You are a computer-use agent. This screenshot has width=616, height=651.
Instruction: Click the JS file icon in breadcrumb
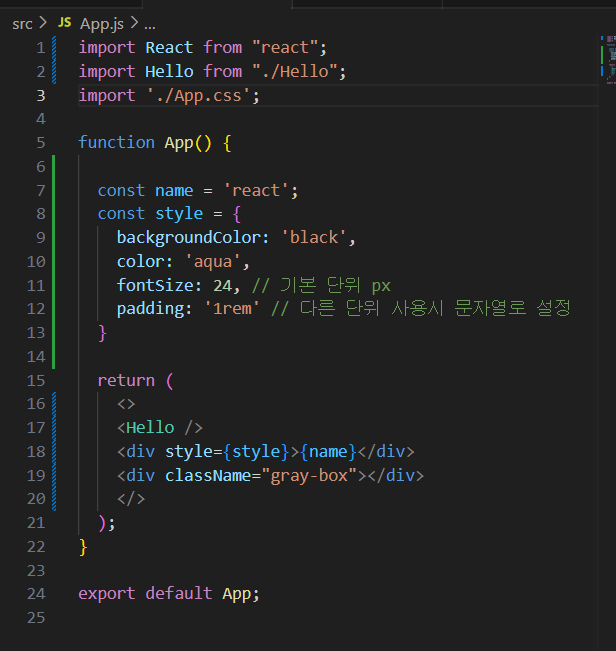tap(64, 22)
